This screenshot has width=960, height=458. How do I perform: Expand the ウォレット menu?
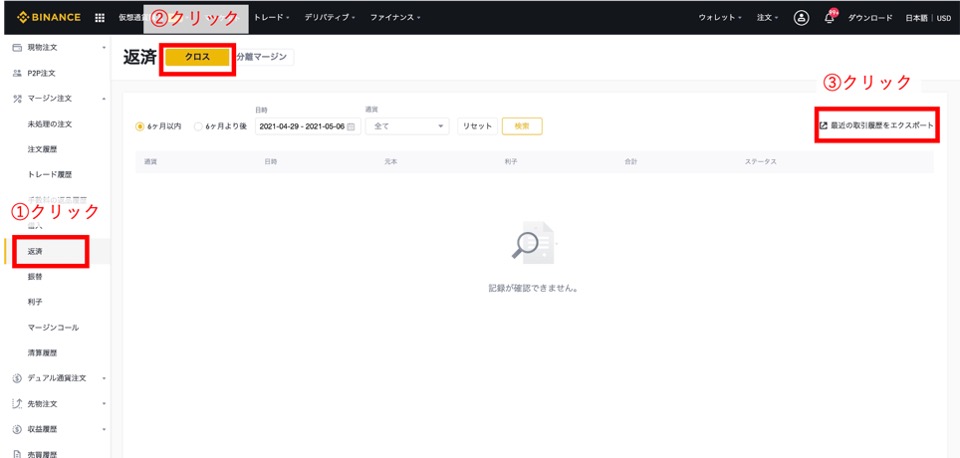pyautogui.click(x=720, y=18)
